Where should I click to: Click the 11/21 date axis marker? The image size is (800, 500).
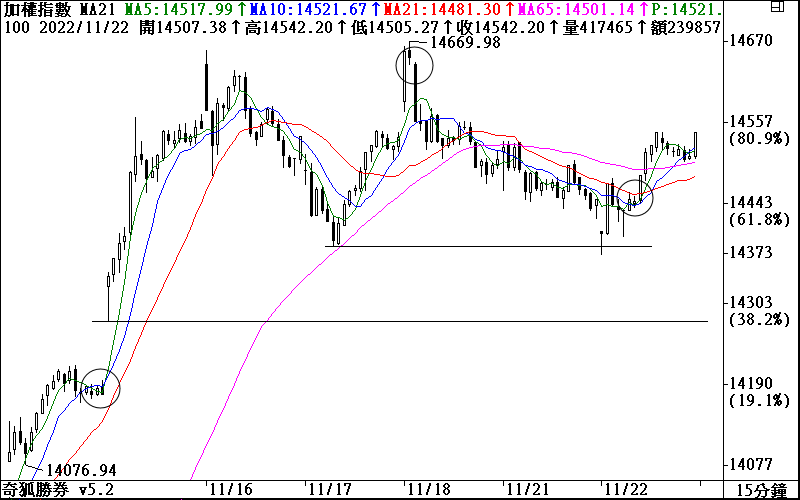pyautogui.click(x=530, y=491)
